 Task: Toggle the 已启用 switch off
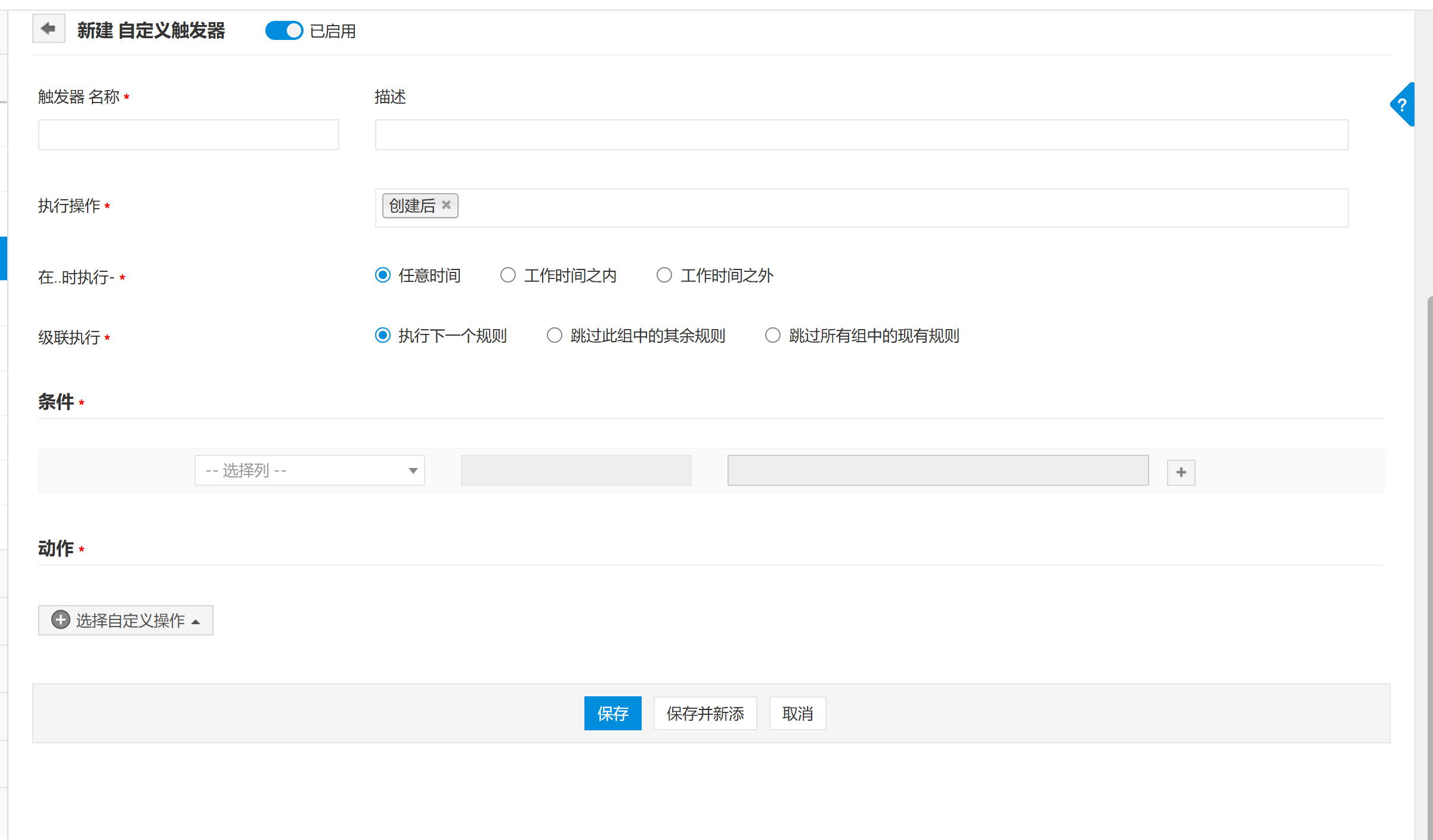(x=284, y=30)
